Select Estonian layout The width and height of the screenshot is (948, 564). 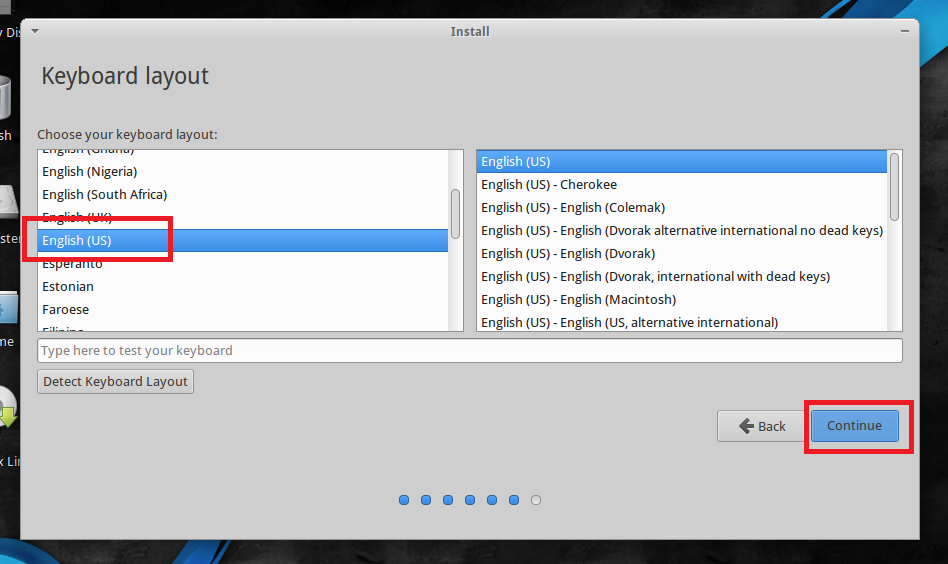[x=242, y=287]
